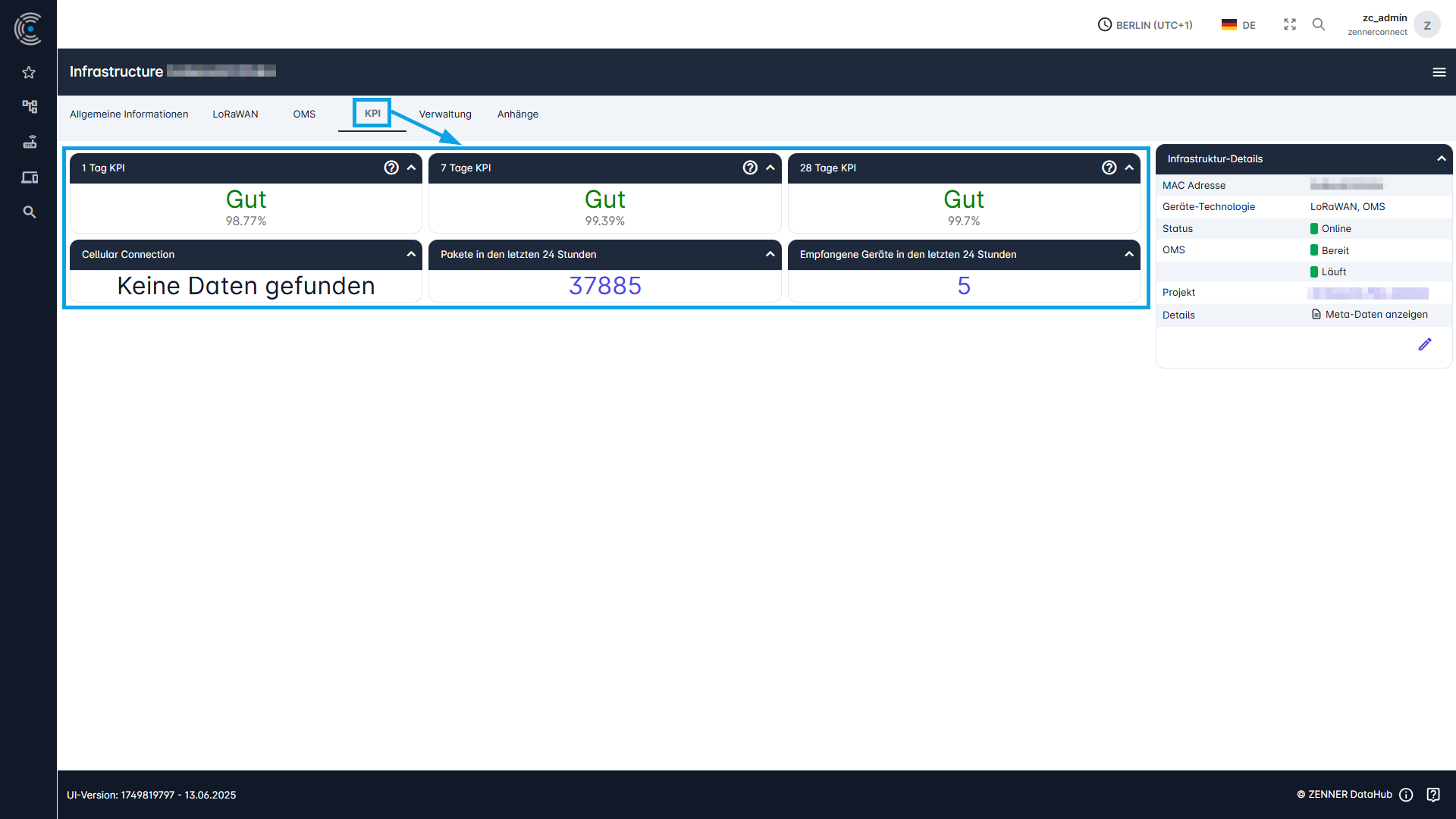The image size is (1456, 819).
Task: Open the top bar search magnifier
Action: tap(1319, 24)
